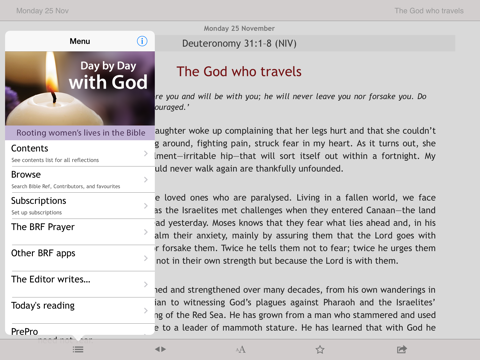Tap 'Monday 25 Nov' in top bar
Screen dimensions: 480x360
coord(42,11)
